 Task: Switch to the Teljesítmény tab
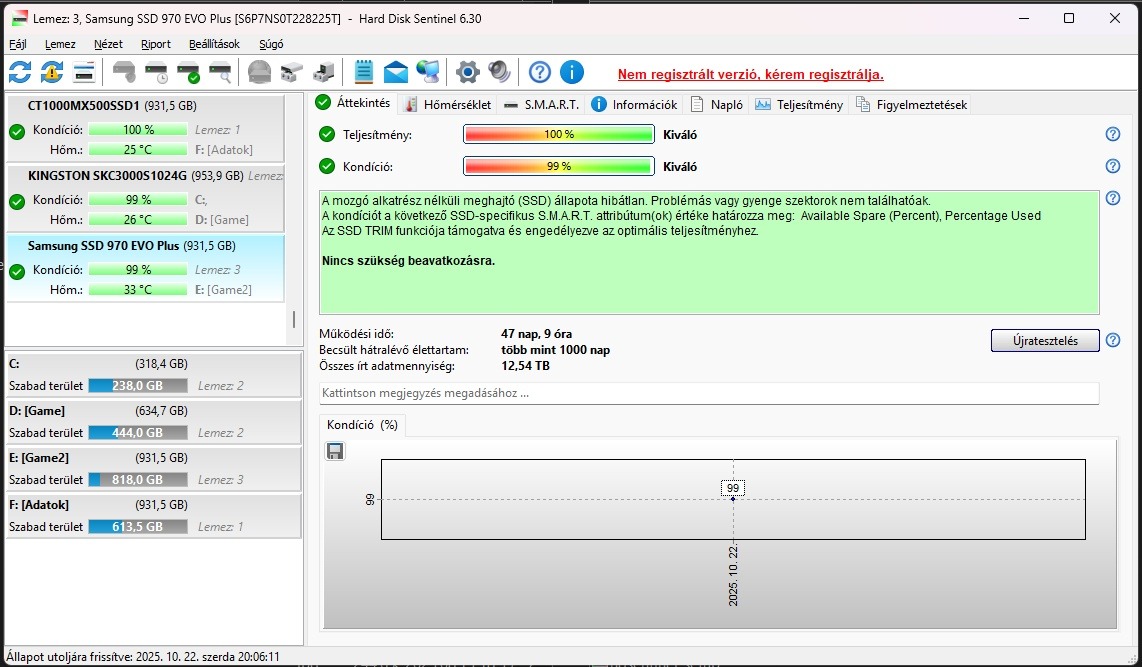(799, 105)
